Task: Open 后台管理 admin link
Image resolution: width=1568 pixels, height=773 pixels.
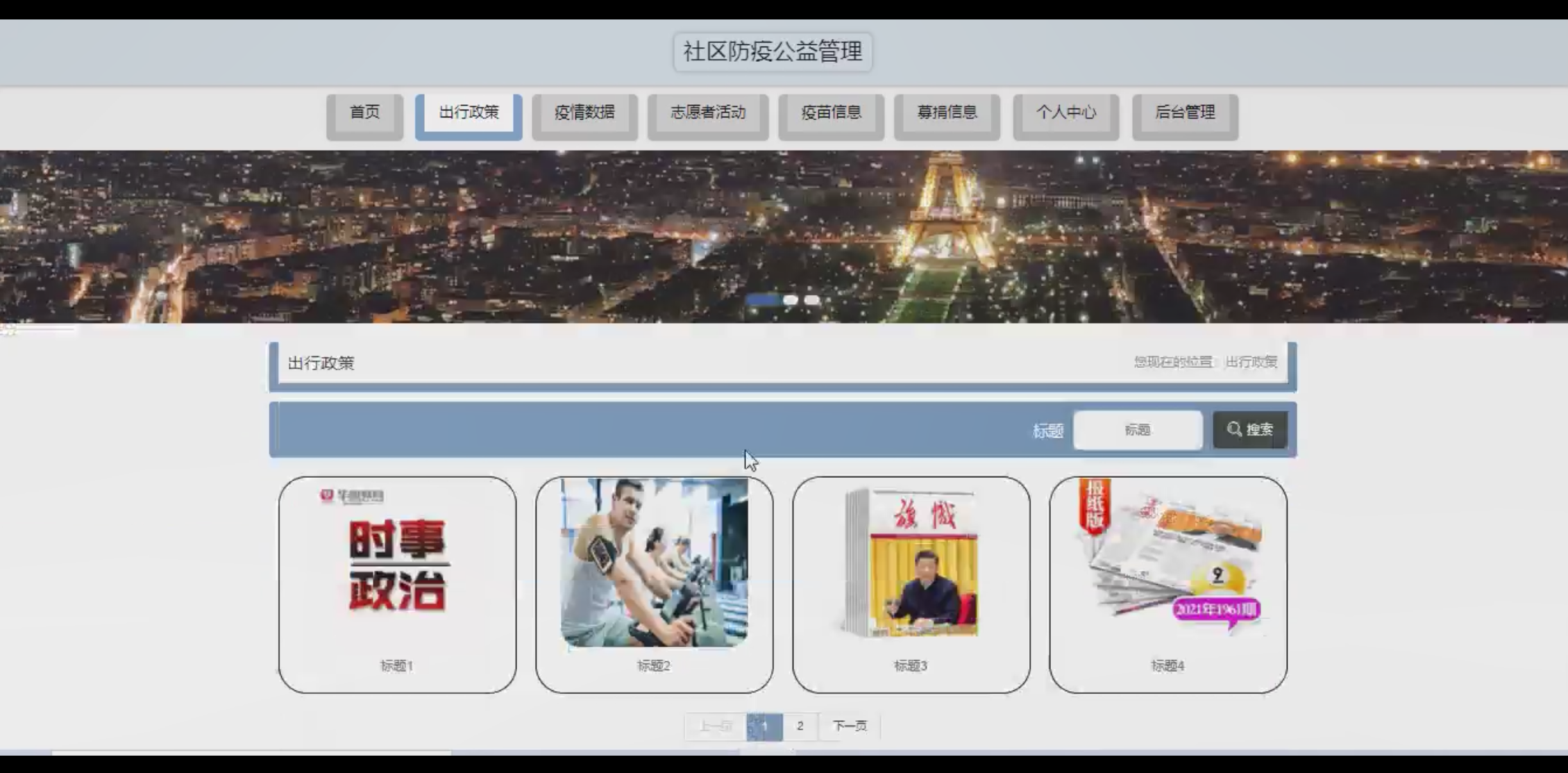Action: click(x=1185, y=113)
